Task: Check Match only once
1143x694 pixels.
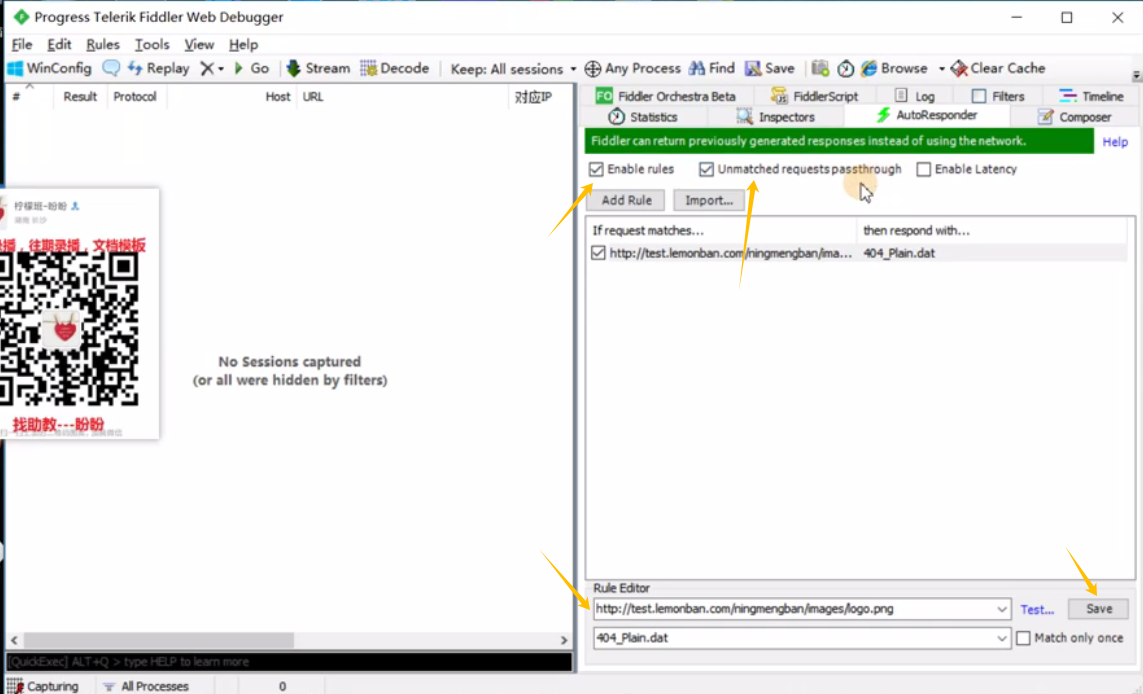Action: 1023,638
